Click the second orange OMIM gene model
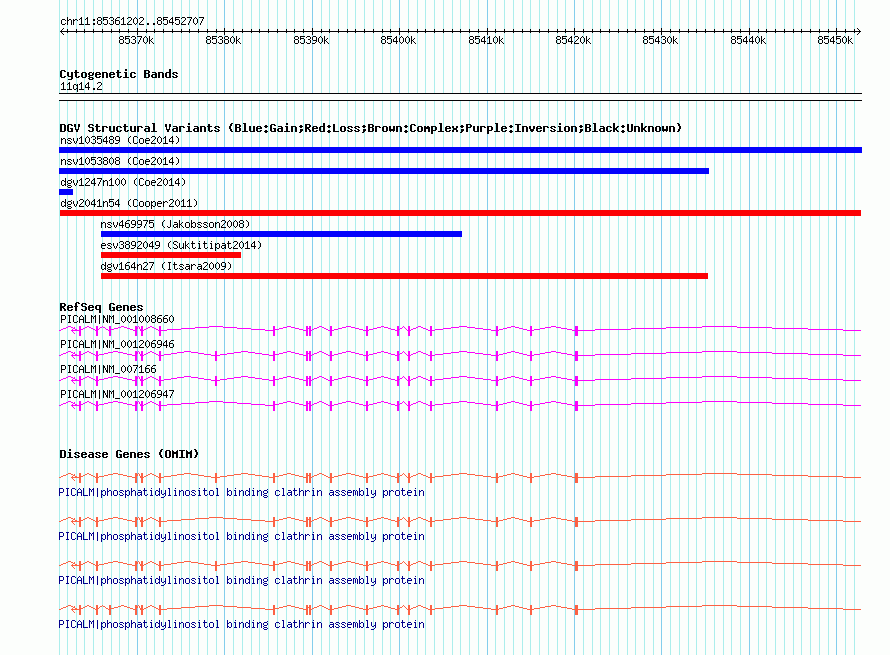Viewport: 890px width, 655px height. (x=460, y=521)
